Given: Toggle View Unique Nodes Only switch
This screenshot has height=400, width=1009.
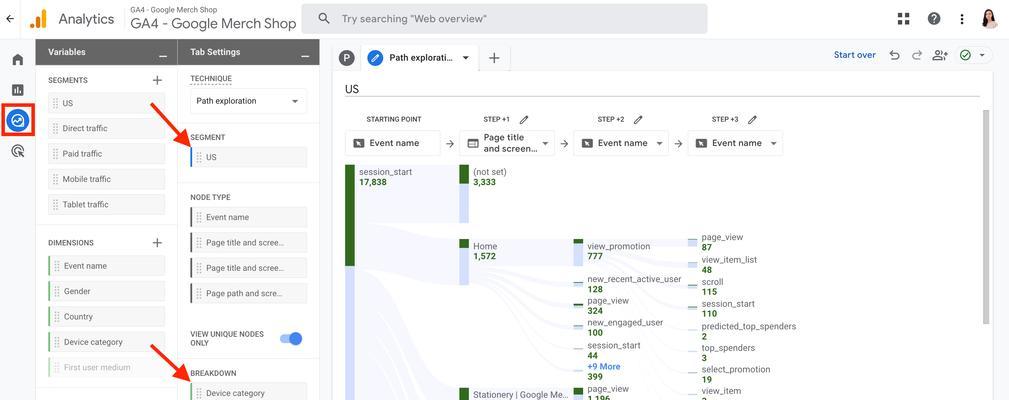Looking at the screenshot, I should [x=292, y=338].
